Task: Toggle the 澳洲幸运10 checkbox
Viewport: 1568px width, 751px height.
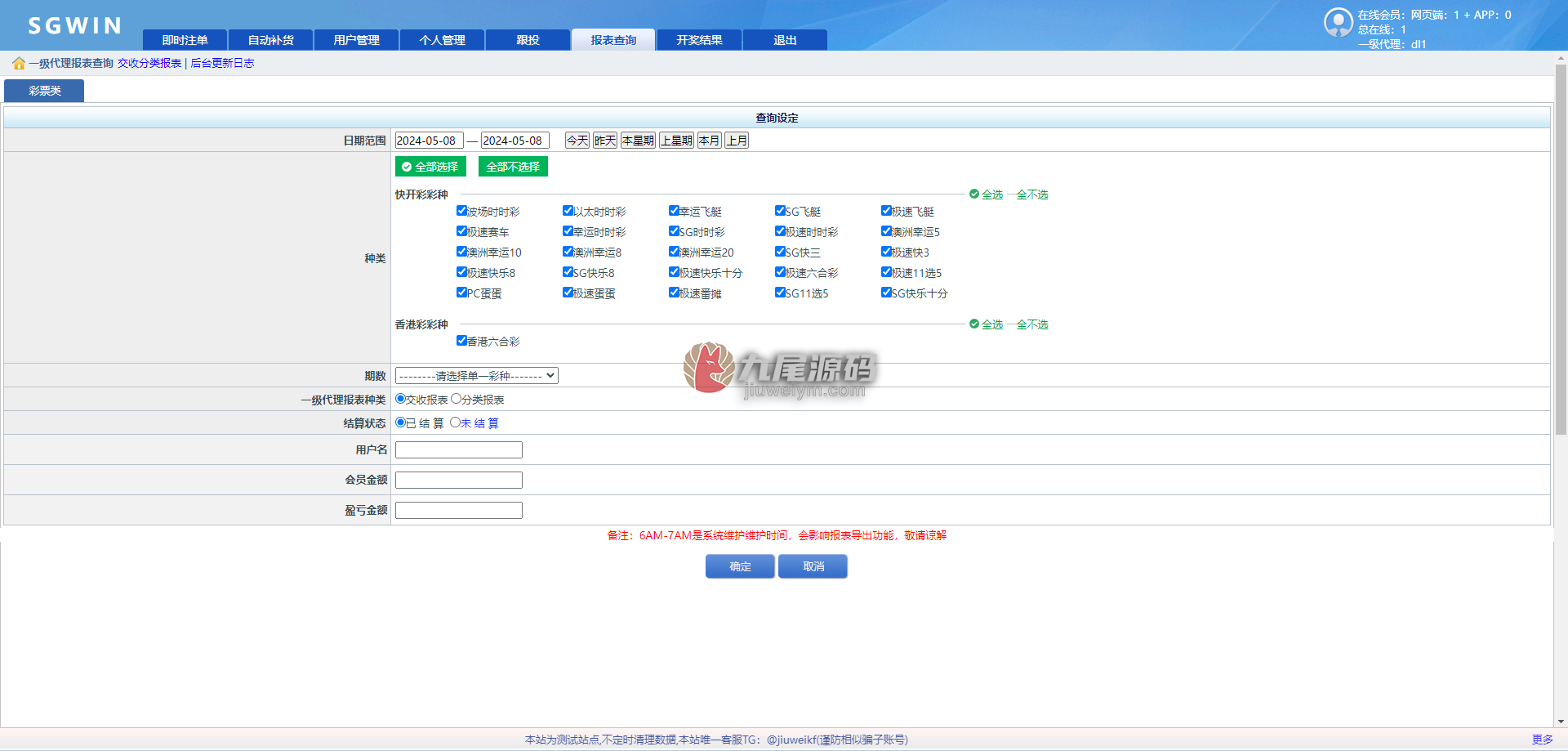Action: 461,252
